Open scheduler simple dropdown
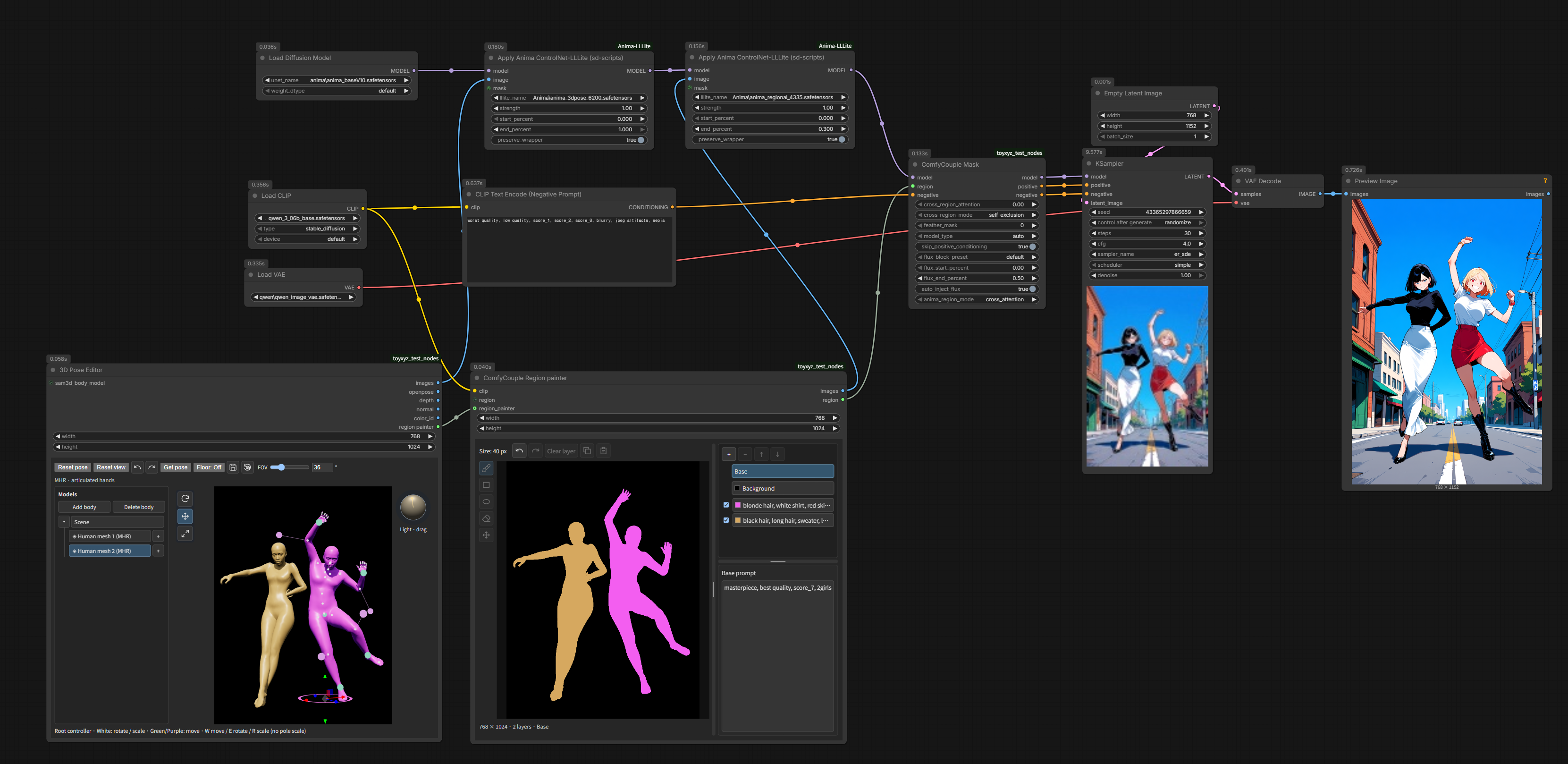The image size is (1568, 764). coord(1147,265)
